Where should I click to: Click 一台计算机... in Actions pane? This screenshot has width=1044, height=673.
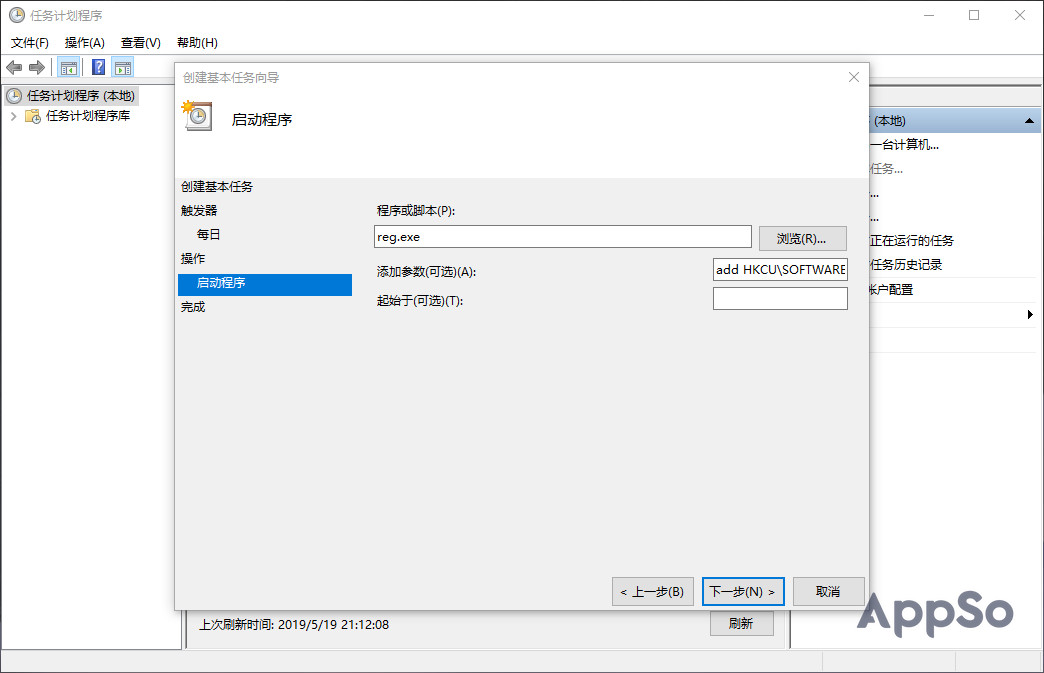(x=904, y=145)
